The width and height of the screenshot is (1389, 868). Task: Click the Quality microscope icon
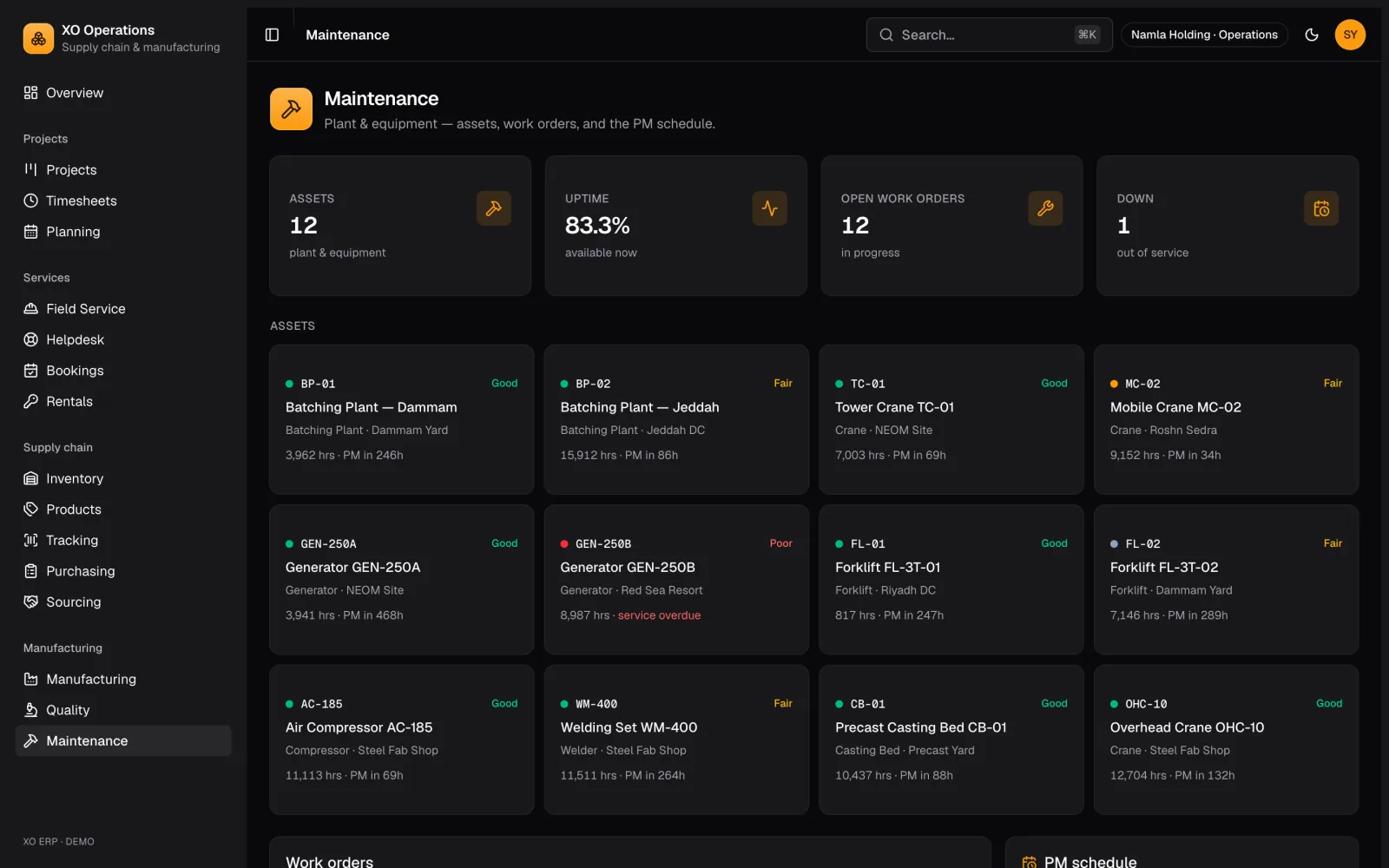[31, 710]
